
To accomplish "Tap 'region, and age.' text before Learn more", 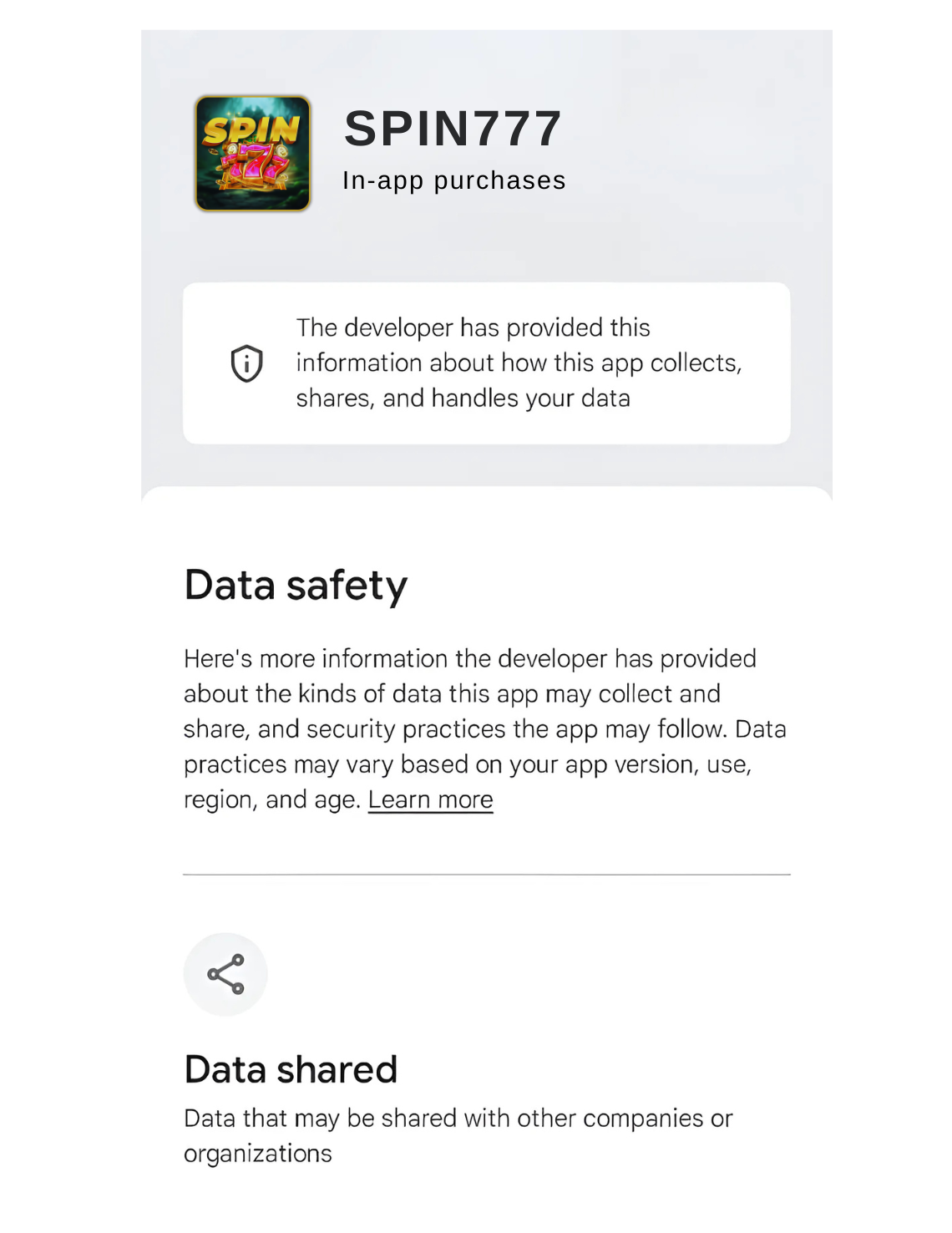I will [x=272, y=800].
